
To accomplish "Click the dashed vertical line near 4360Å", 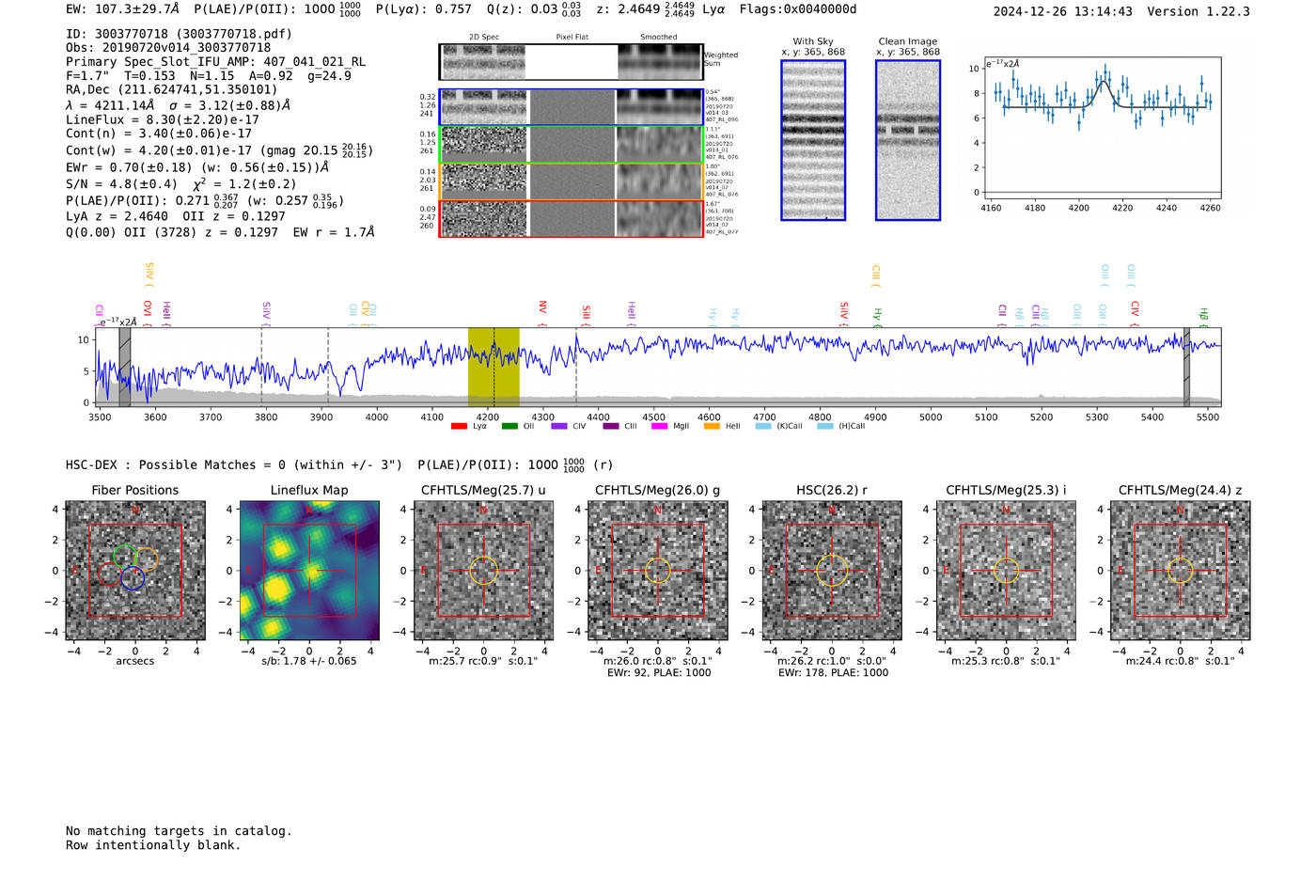I will [x=576, y=367].
